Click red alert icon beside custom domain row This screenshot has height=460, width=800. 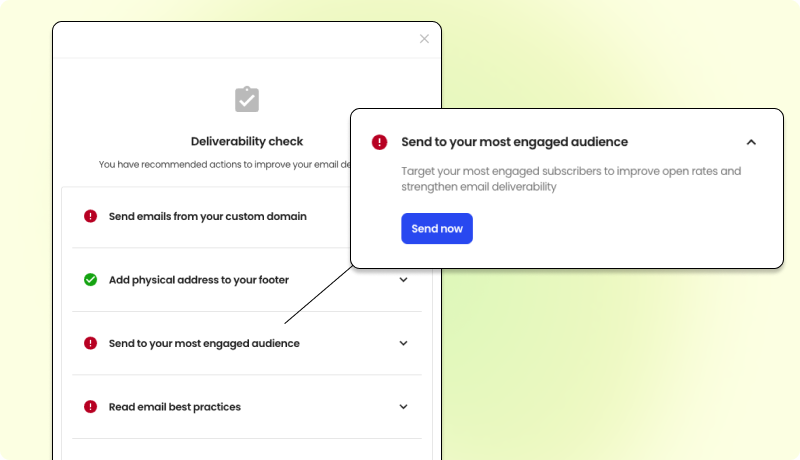pyautogui.click(x=90, y=216)
